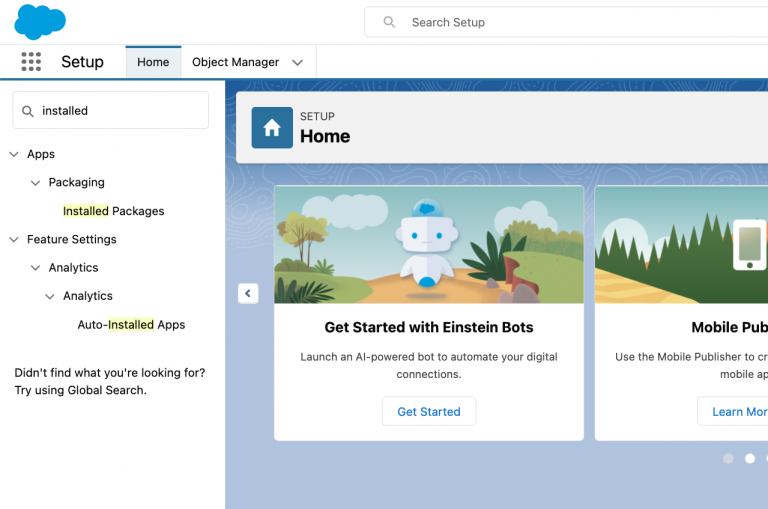
Task: Click the 'Get Started with Einstein Bots' heading
Action: click(x=429, y=327)
